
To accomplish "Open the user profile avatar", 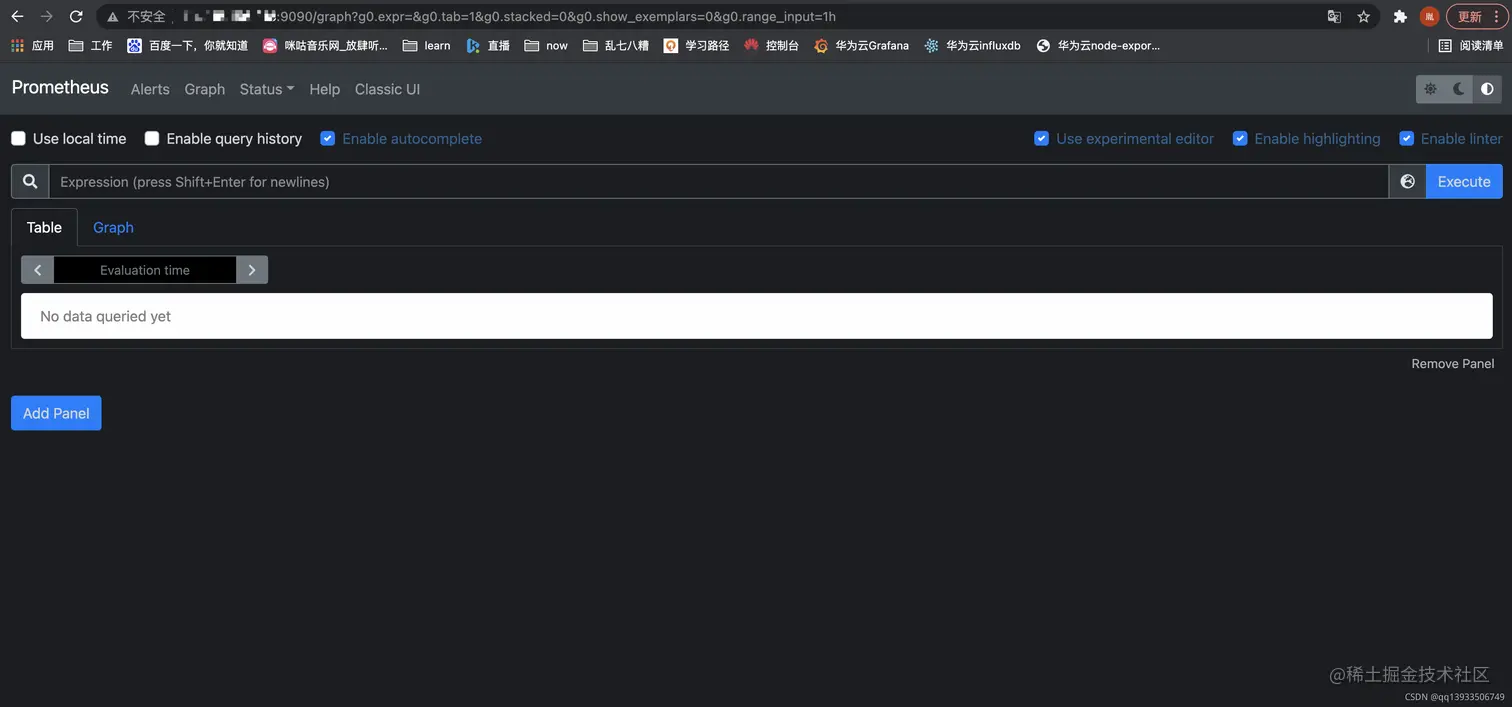I will tap(1429, 17).
